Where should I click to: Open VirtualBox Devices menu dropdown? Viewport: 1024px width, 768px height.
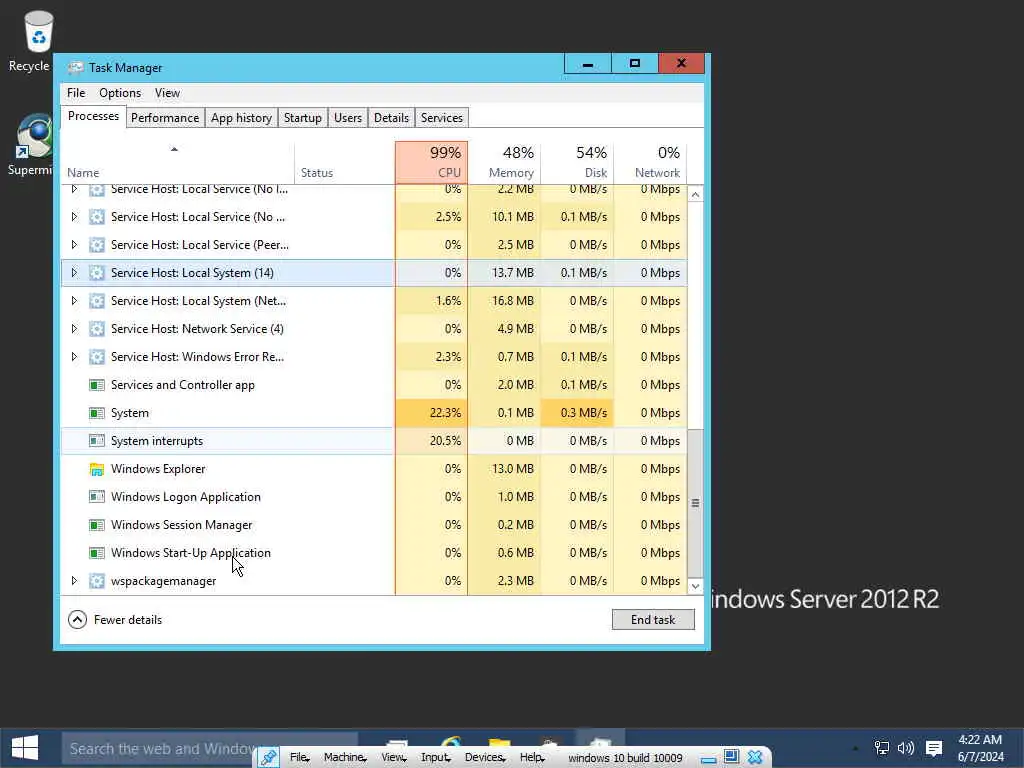click(x=485, y=758)
